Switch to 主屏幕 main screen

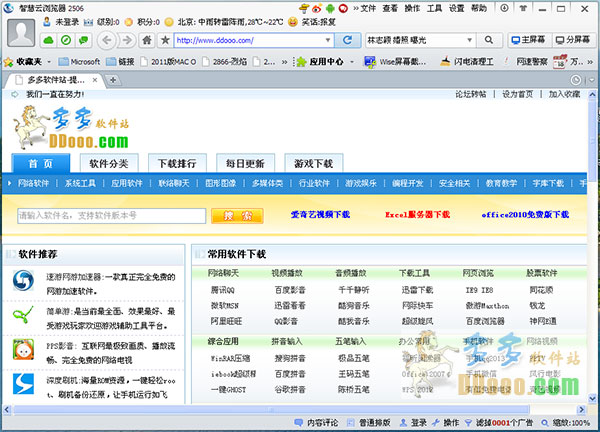pyautogui.click(x=529, y=40)
